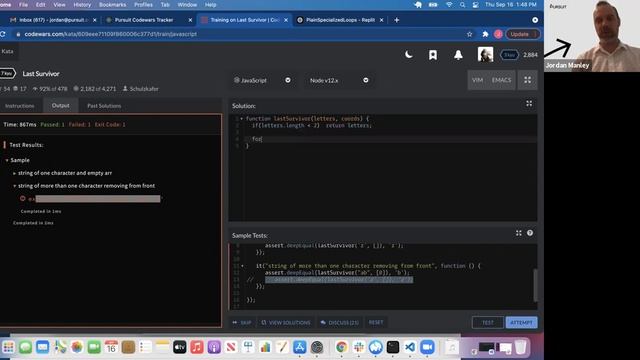This screenshot has width=640, height=360.
Task: Collapse 'string of more than one character' result
Action: [x=86, y=186]
